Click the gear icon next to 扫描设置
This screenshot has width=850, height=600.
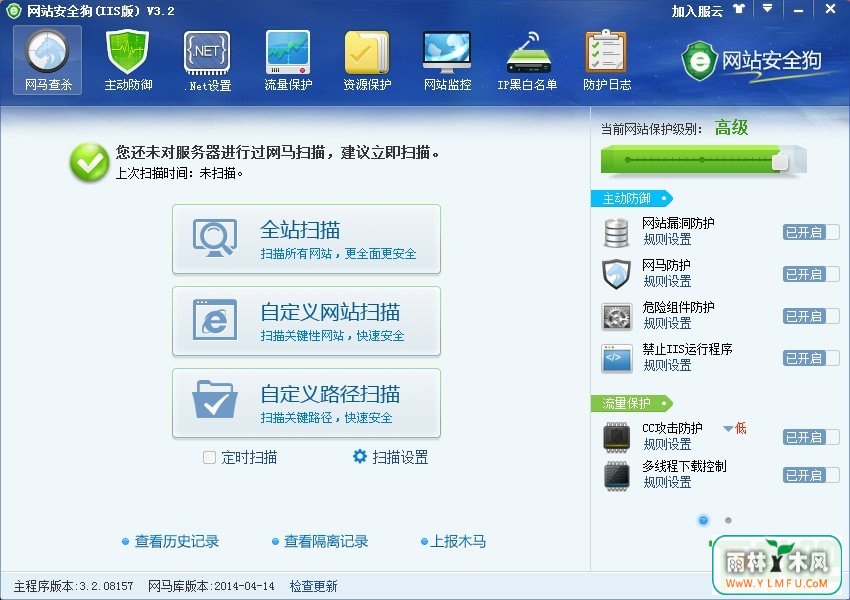click(x=359, y=456)
